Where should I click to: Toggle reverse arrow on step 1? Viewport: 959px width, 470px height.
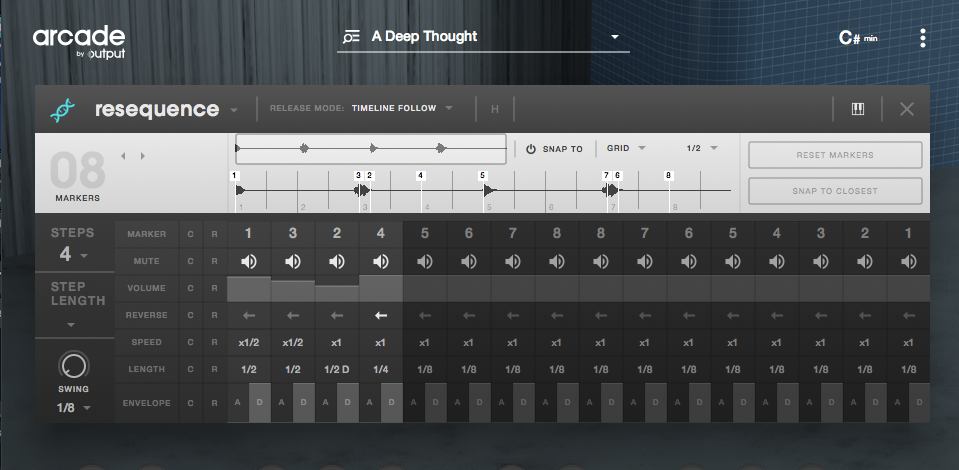[248, 315]
